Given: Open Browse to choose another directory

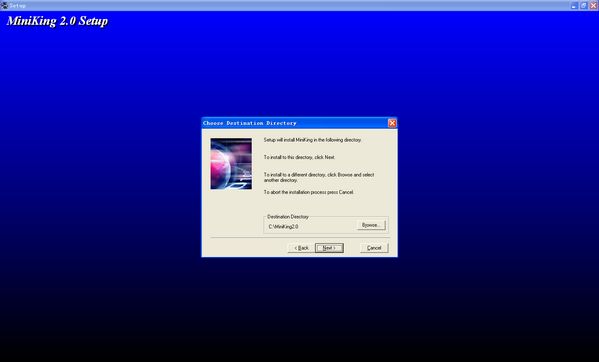Looking at the screenshot, I should pos(371,225).
